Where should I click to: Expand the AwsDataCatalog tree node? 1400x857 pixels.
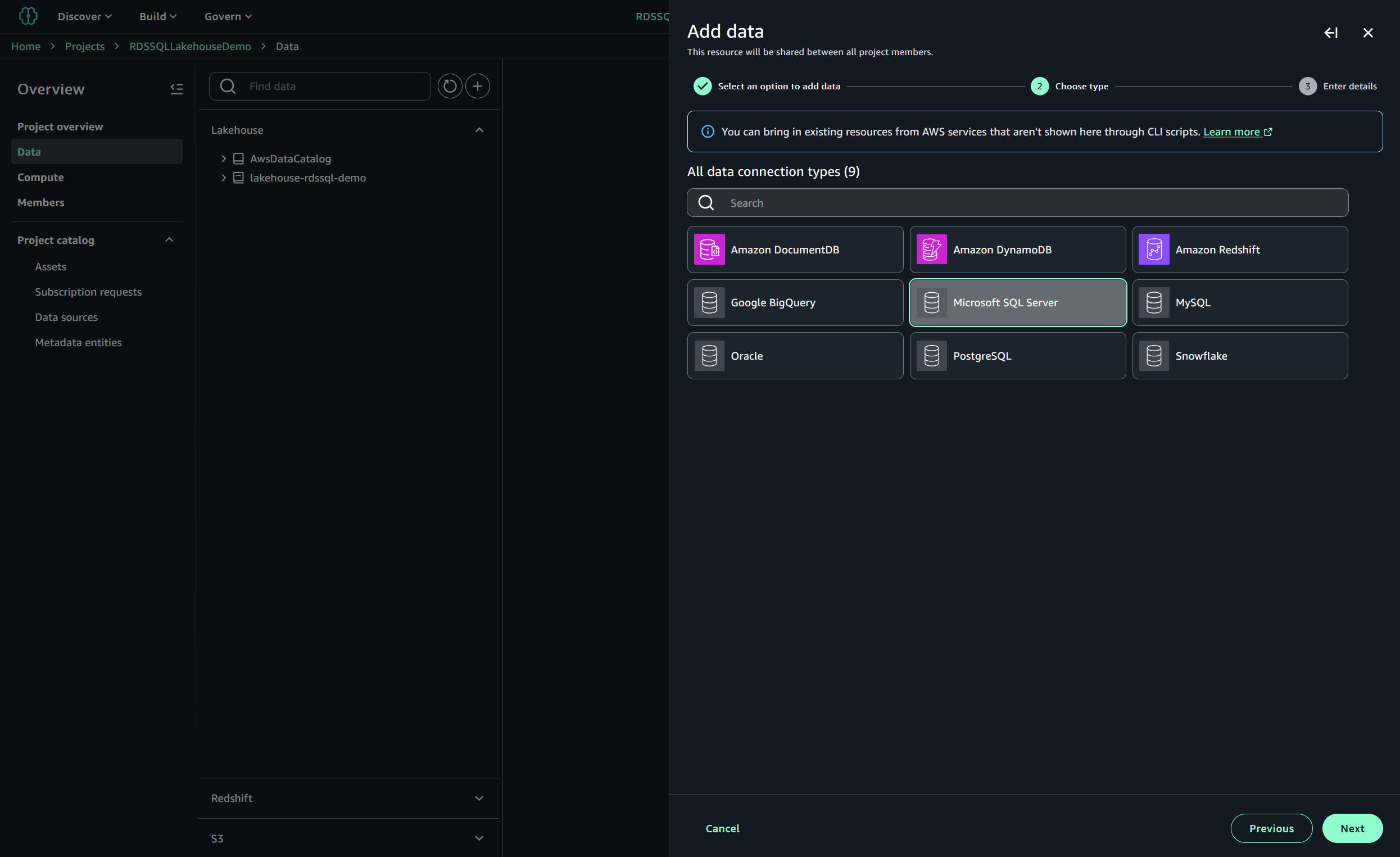pos(223,158)
